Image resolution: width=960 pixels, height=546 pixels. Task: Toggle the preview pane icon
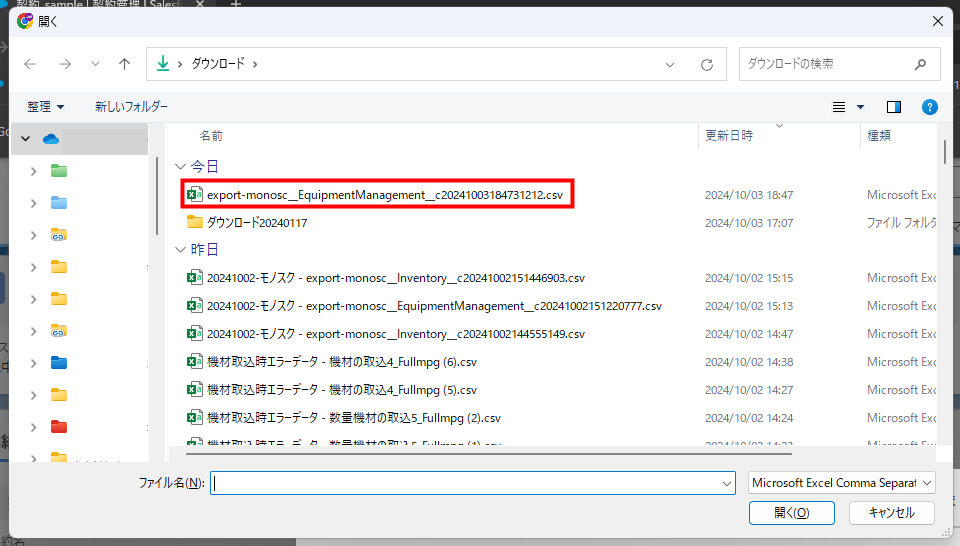pyautogui.click(x=894, y=107)
